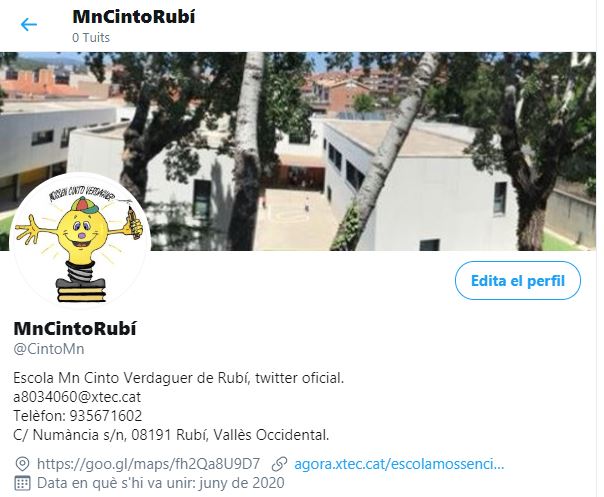Click the 0 Tuits count text

pyautogui.click(x=91, y=38)
